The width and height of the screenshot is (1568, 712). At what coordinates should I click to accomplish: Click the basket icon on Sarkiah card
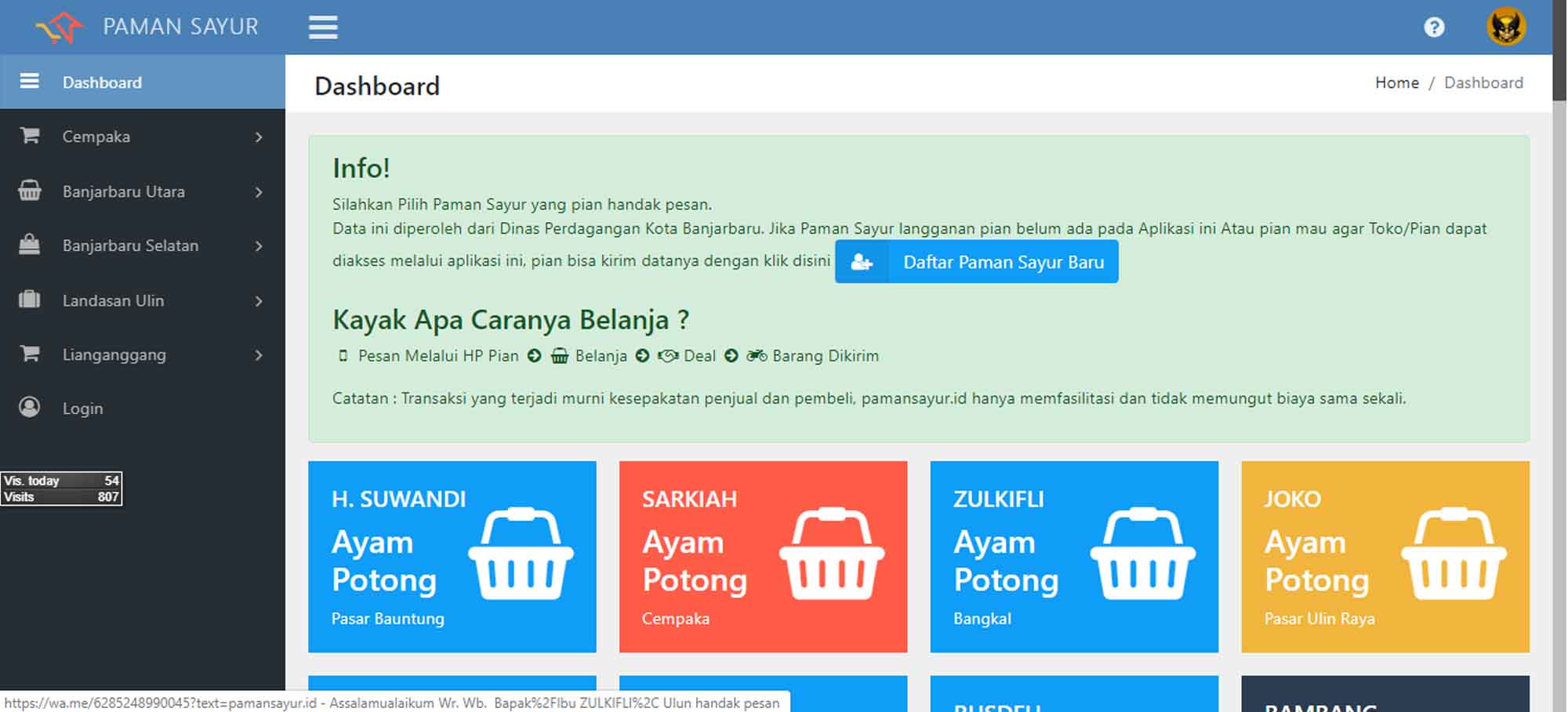click(832, 554)
